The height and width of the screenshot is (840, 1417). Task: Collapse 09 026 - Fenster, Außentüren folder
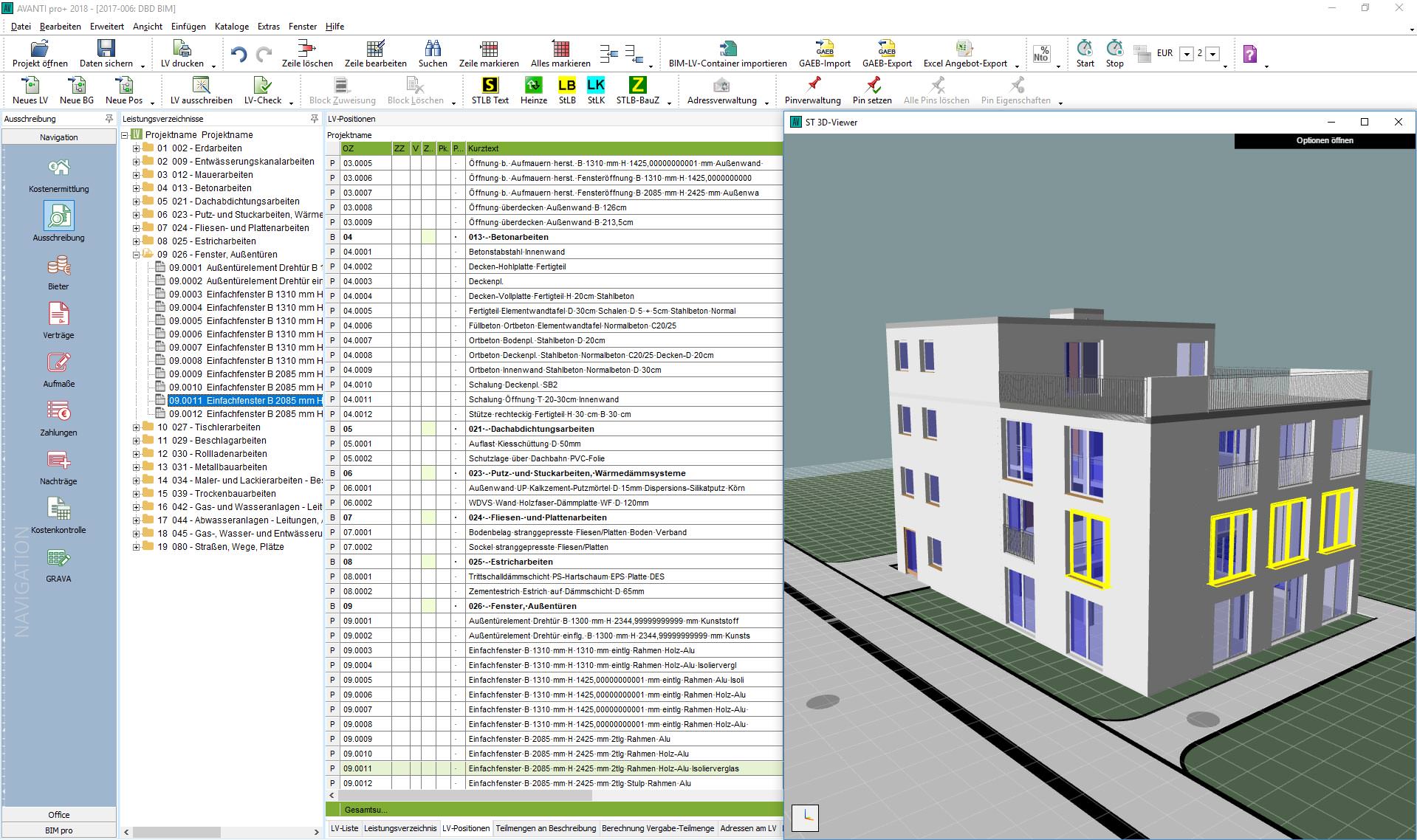(136, 255)
